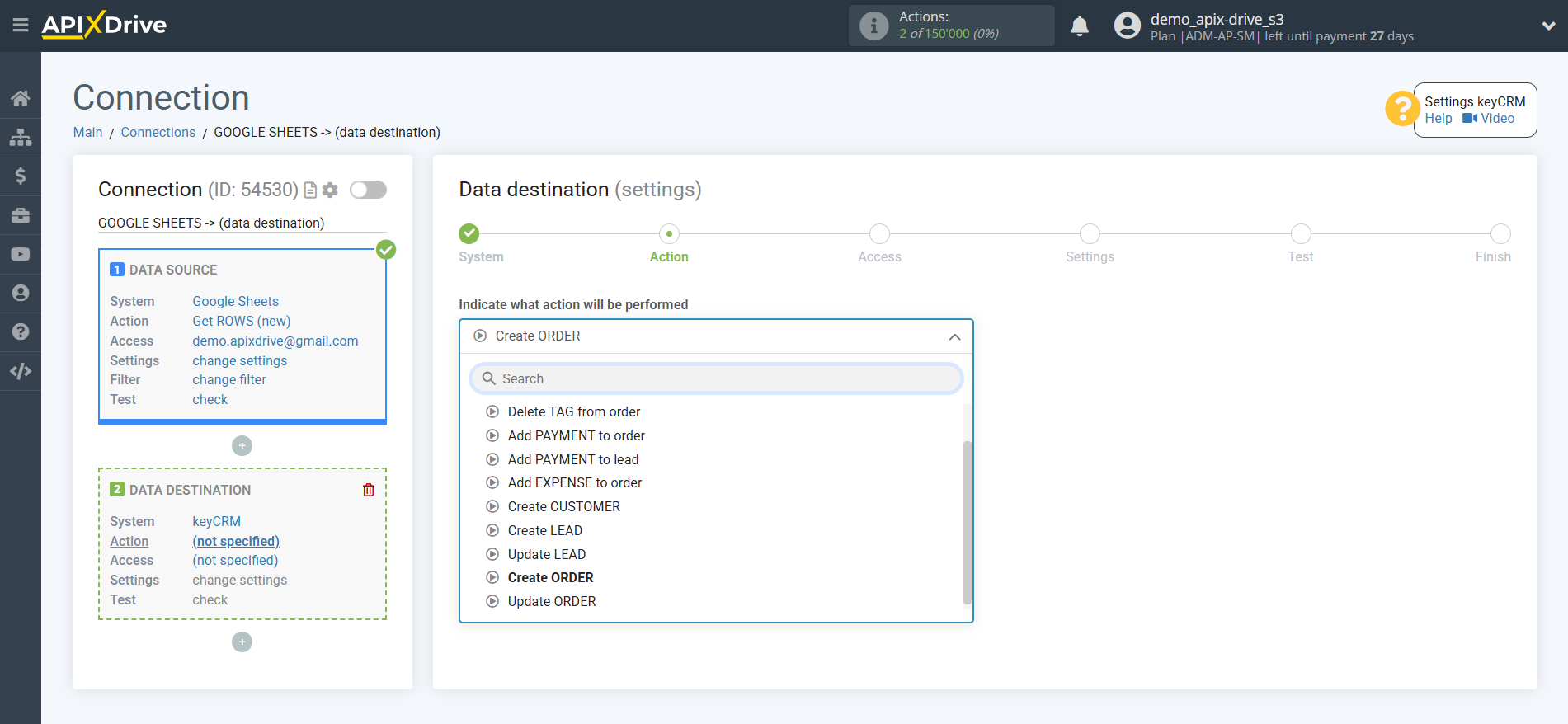Click the actions info icon
The image size is (1568, 724).
coord(873,26)
